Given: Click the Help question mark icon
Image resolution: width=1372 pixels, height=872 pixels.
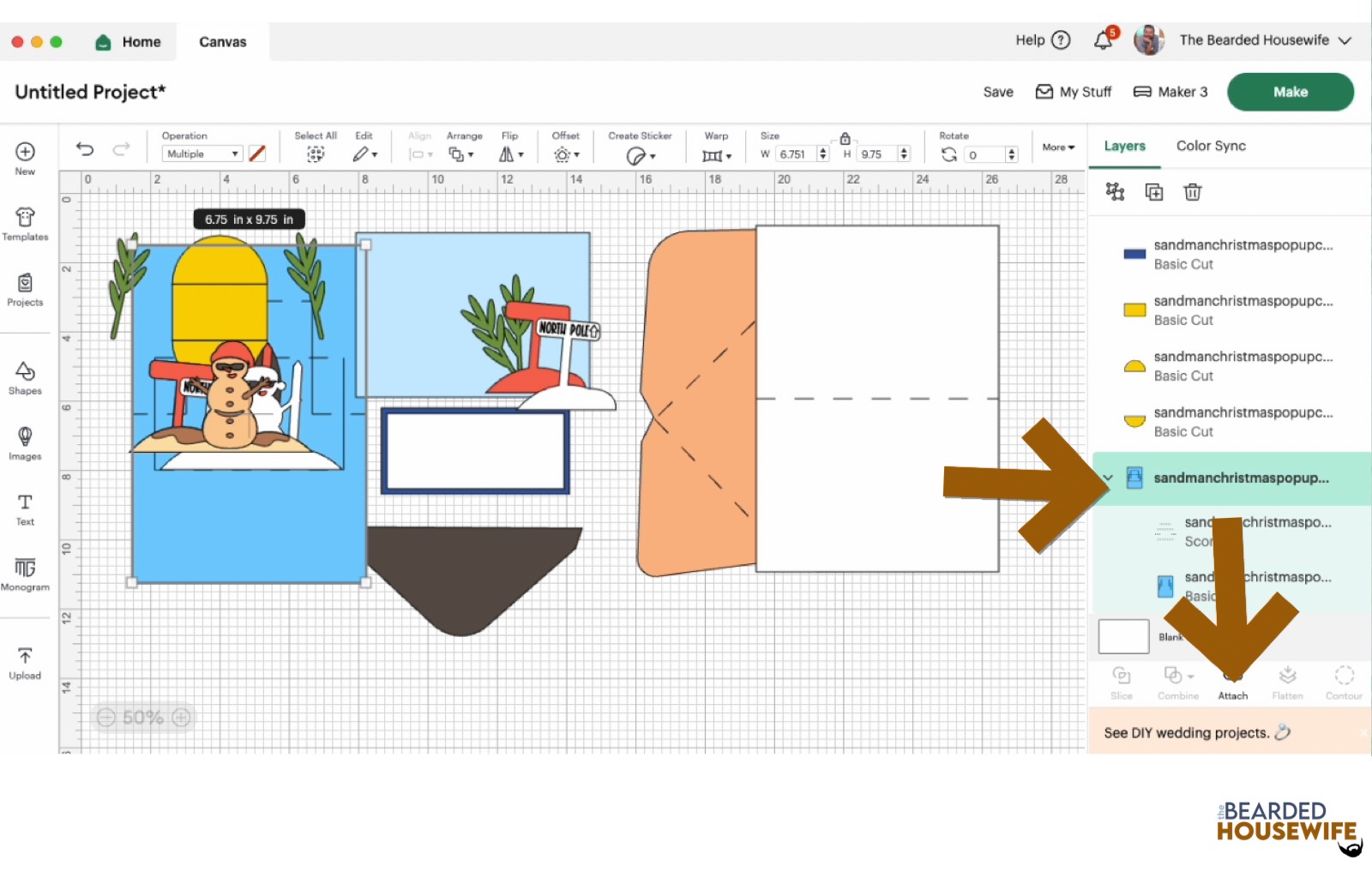Looking at the screenshot, I should pyautogui.click(x=1061, y=40).
